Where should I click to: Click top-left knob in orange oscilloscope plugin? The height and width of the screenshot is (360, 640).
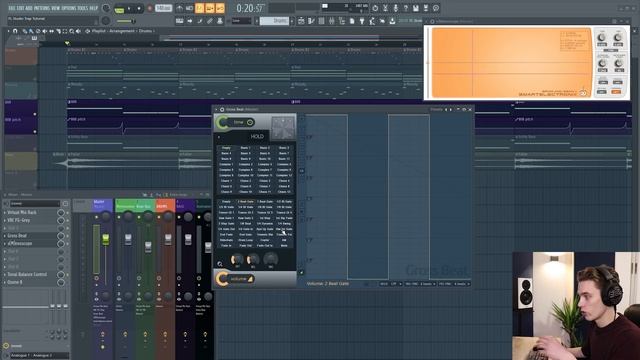click(602, 38)
